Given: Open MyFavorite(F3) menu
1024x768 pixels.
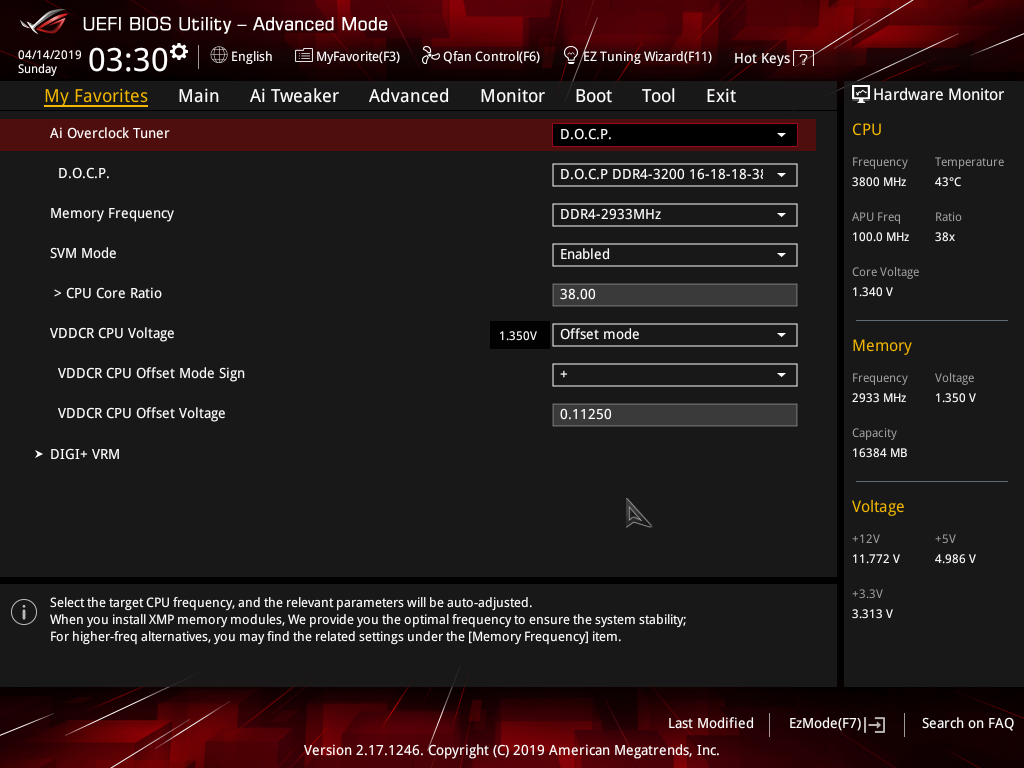Looking at the screenshot, I should tap(347, 56).
